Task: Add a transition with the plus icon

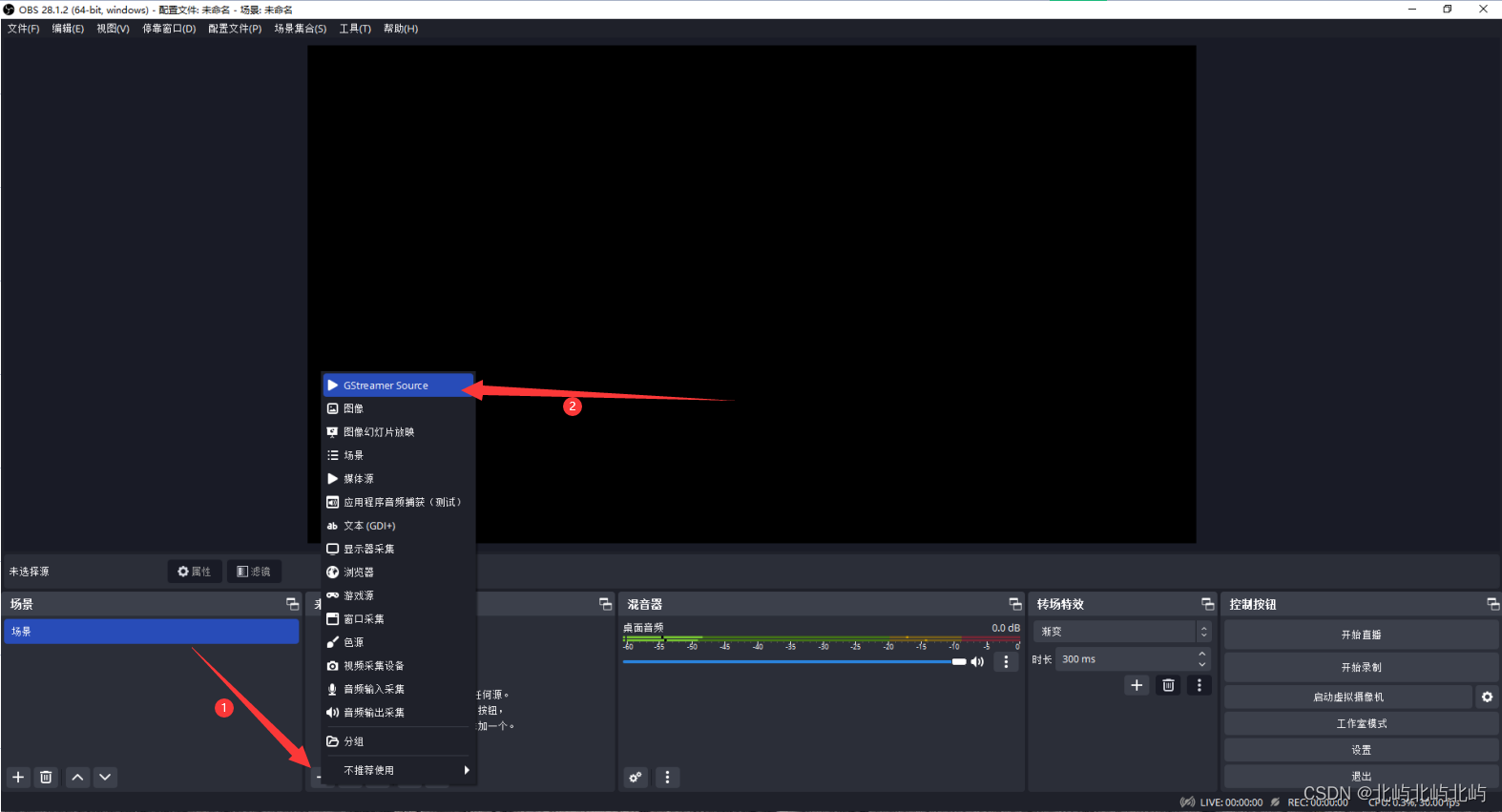Action: point(1137,685)
